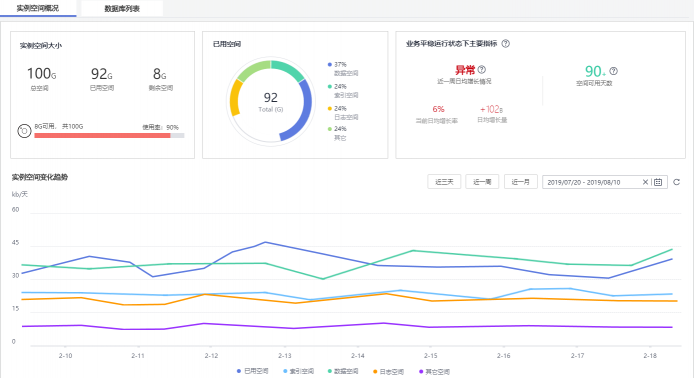The height and width of the screenshot is (378, 694).
Task: Click 37% 数据空间 donut legend entry
Action: (343, 69)
